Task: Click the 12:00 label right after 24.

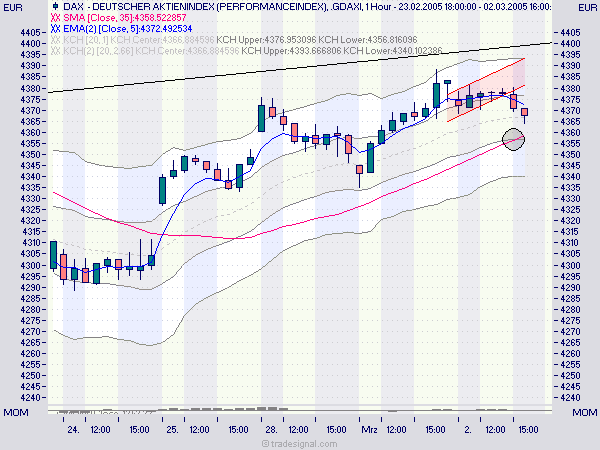Action: tap(100, 430)
